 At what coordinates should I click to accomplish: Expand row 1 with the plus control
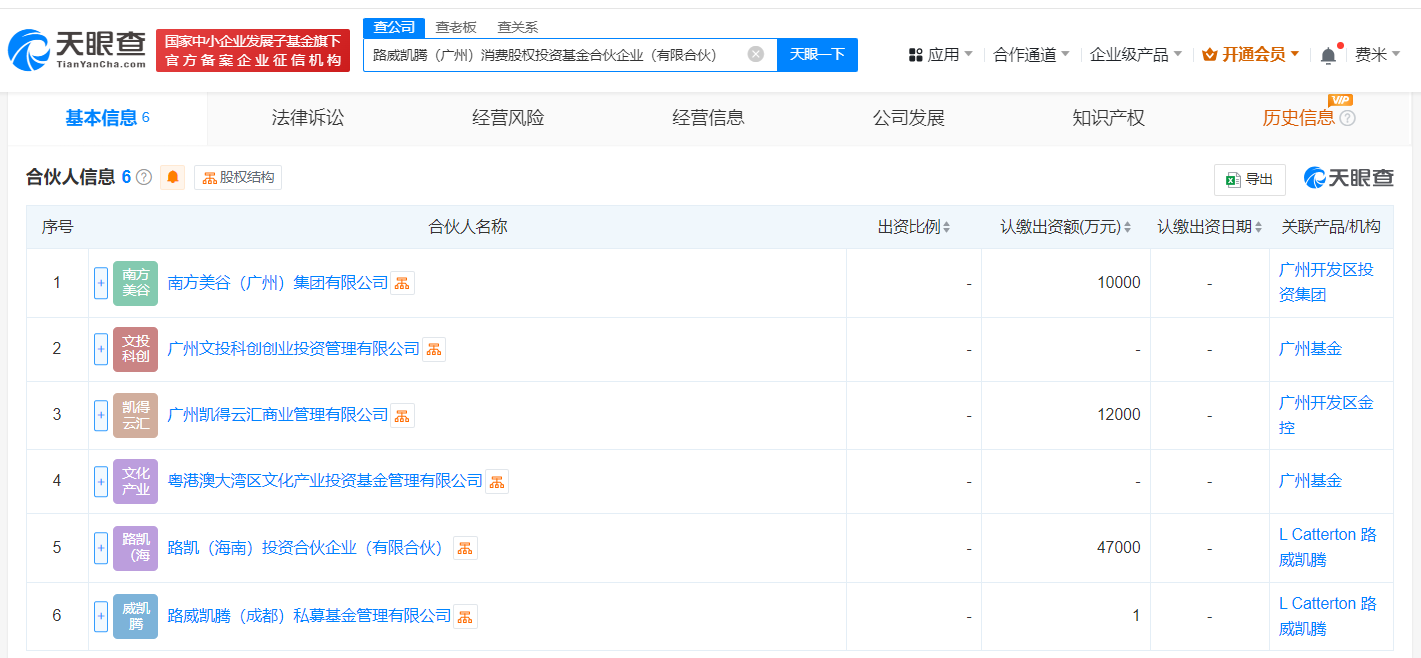tap(100, 283)
